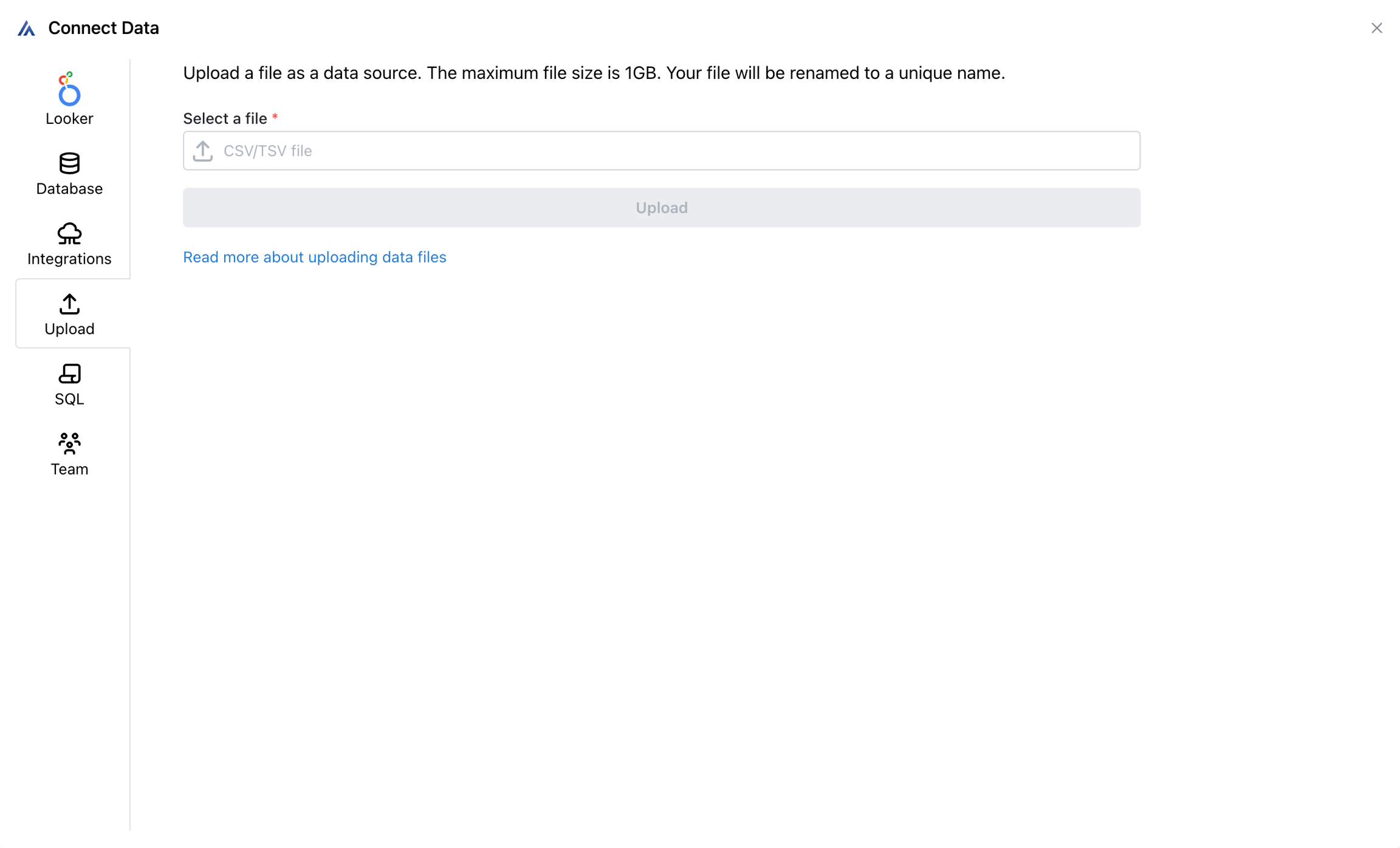Open the Integrations cloud icon
The image size is (1400, 848).
[x=69, y=233]
